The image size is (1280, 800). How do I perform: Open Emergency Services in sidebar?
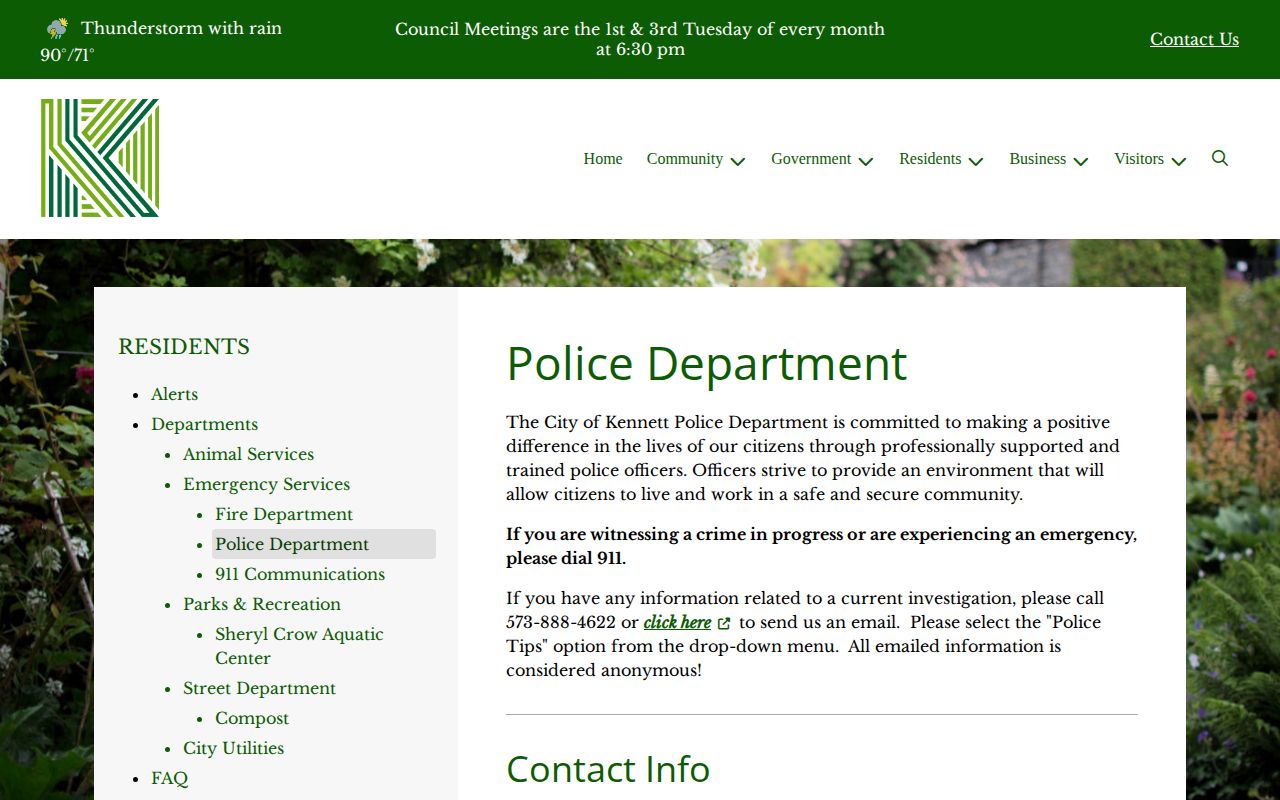(x=267, y=484)
